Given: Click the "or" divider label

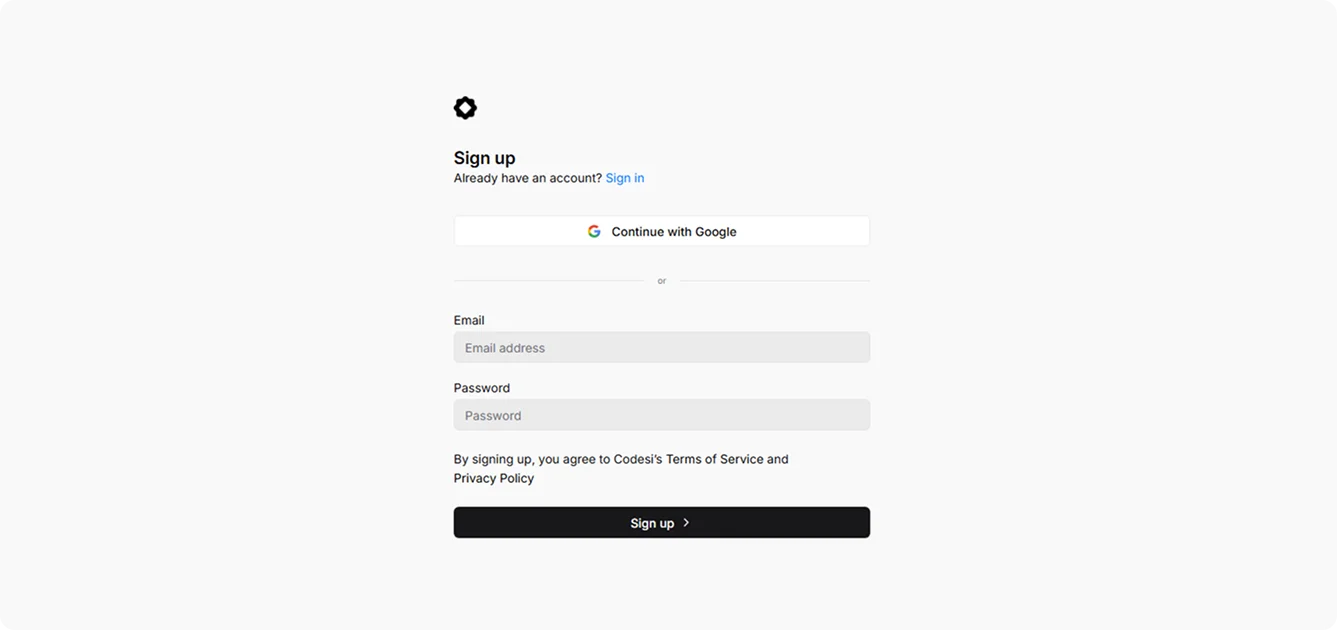Looking at the screenshot, I should pyautogui.click(x=662, y=281).
